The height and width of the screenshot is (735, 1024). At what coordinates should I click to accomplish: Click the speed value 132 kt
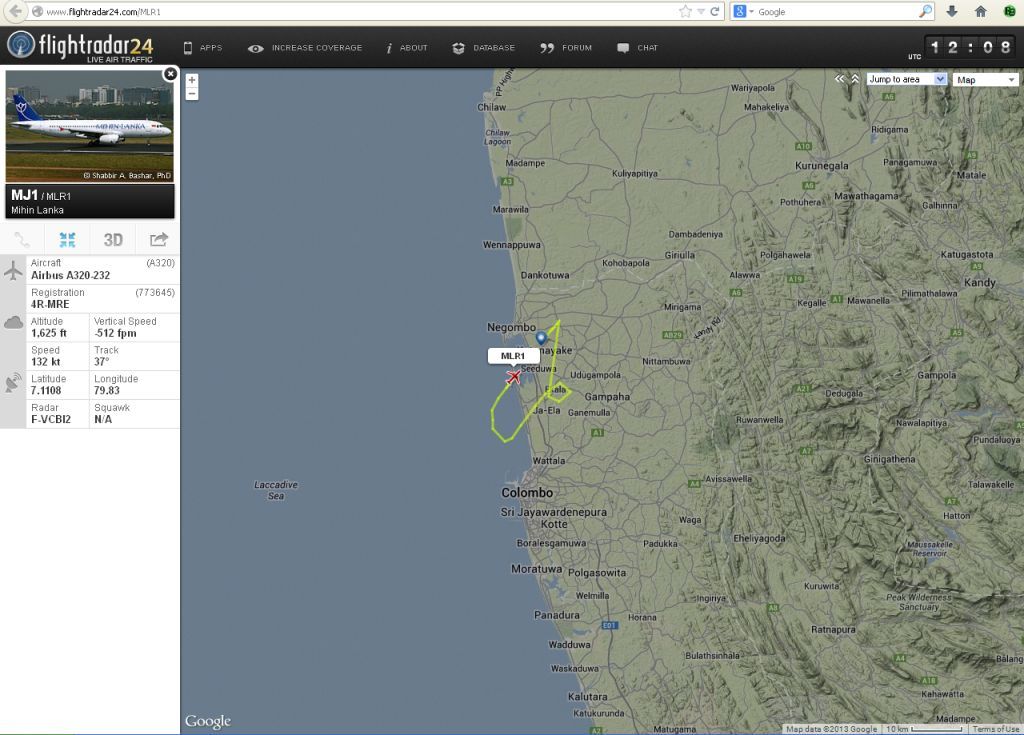coord(46,362)
